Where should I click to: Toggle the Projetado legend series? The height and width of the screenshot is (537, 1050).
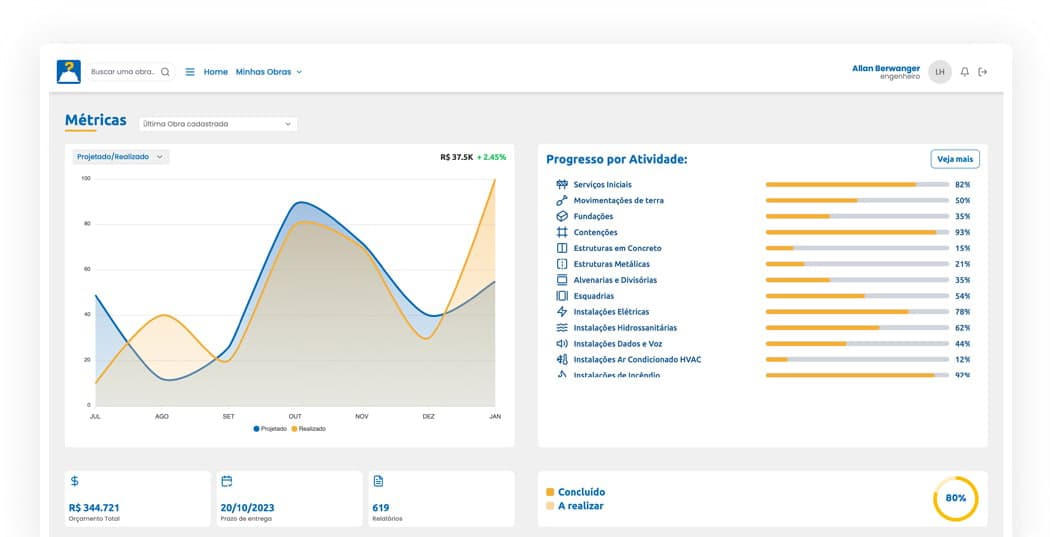270,429
